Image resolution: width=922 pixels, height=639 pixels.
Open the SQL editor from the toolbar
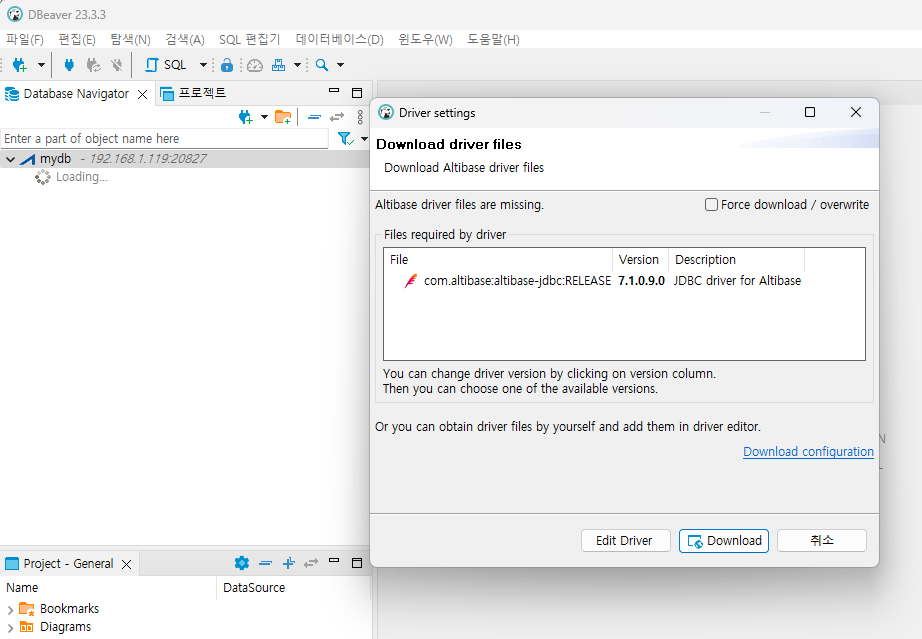166,65
